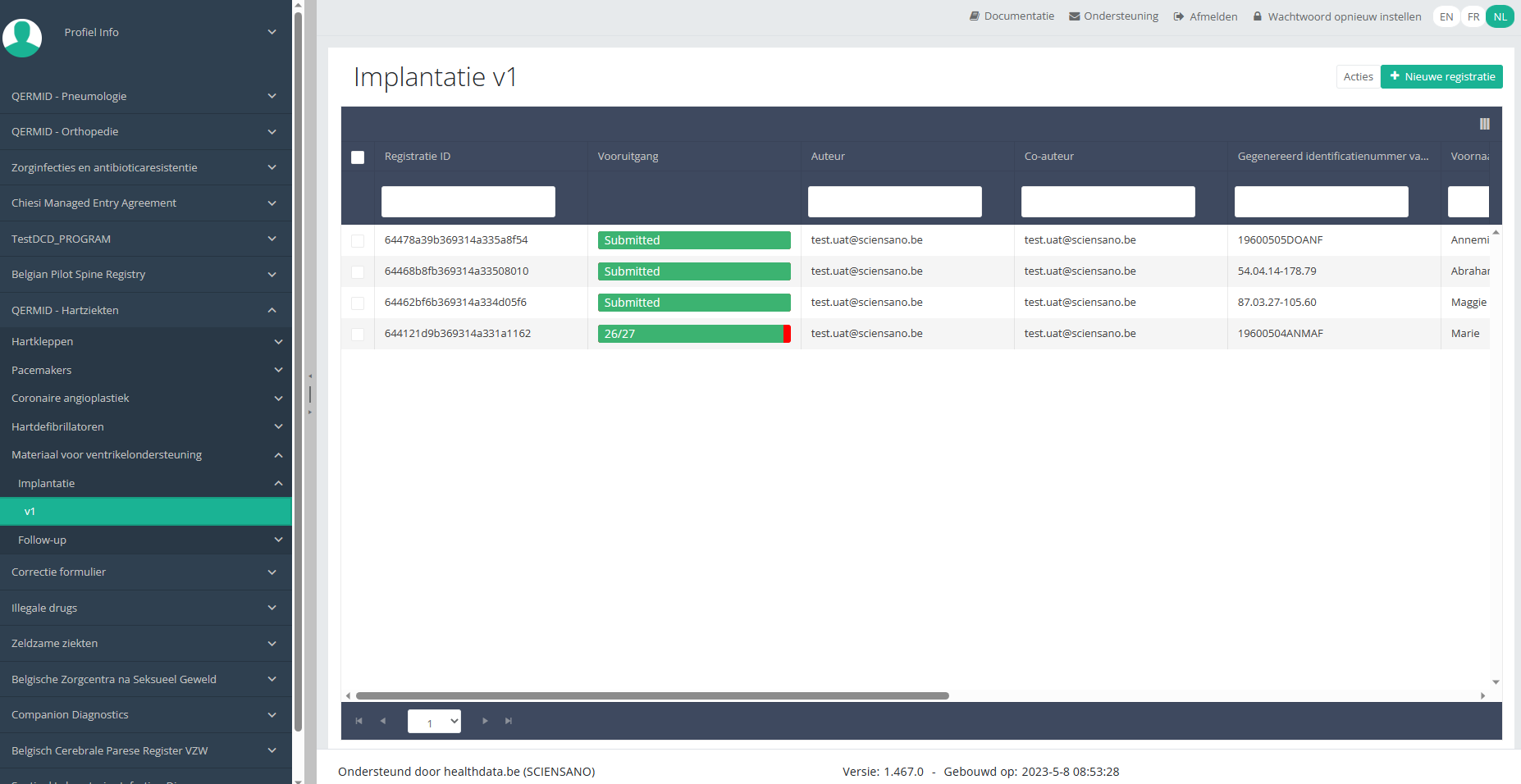
Task: Check the row with progress 26/27
Action: pos(358,335)
